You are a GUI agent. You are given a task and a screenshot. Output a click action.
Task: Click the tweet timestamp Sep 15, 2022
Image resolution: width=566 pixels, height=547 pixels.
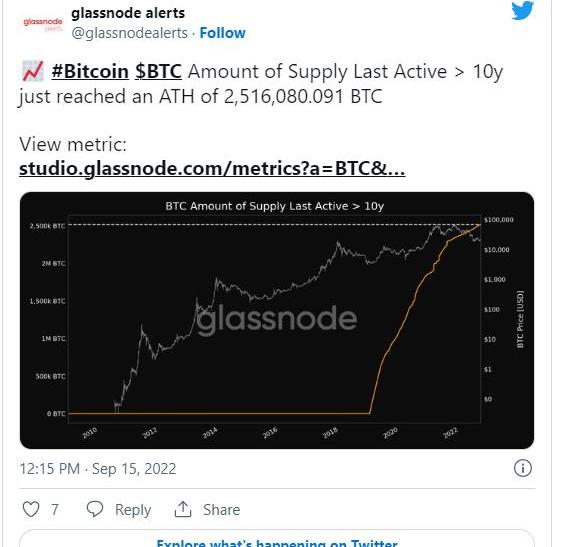pyautogui.click(x=98, y=469)
